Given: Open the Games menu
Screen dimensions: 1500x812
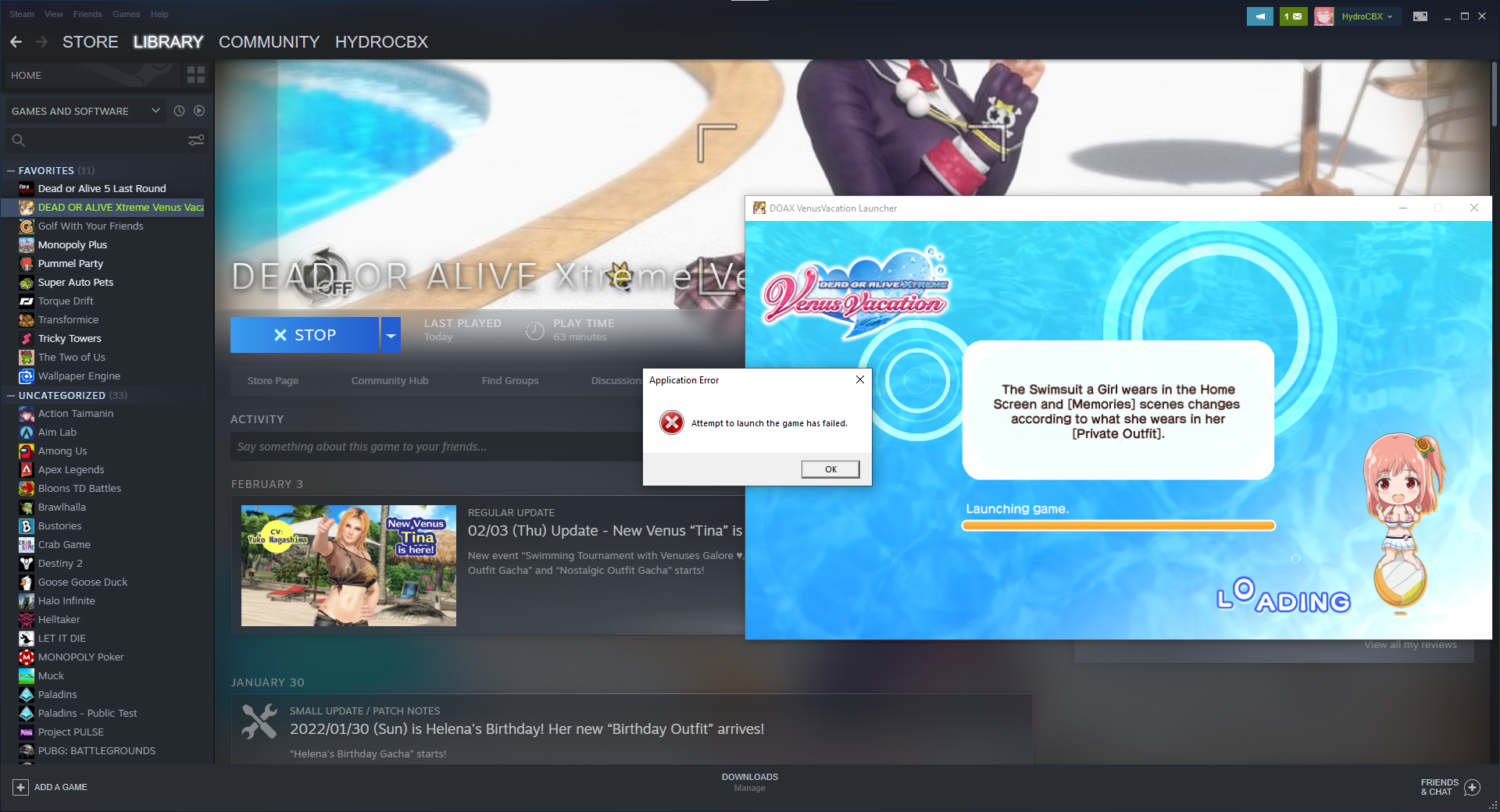Looking at the screenshot, I should 126,14.
